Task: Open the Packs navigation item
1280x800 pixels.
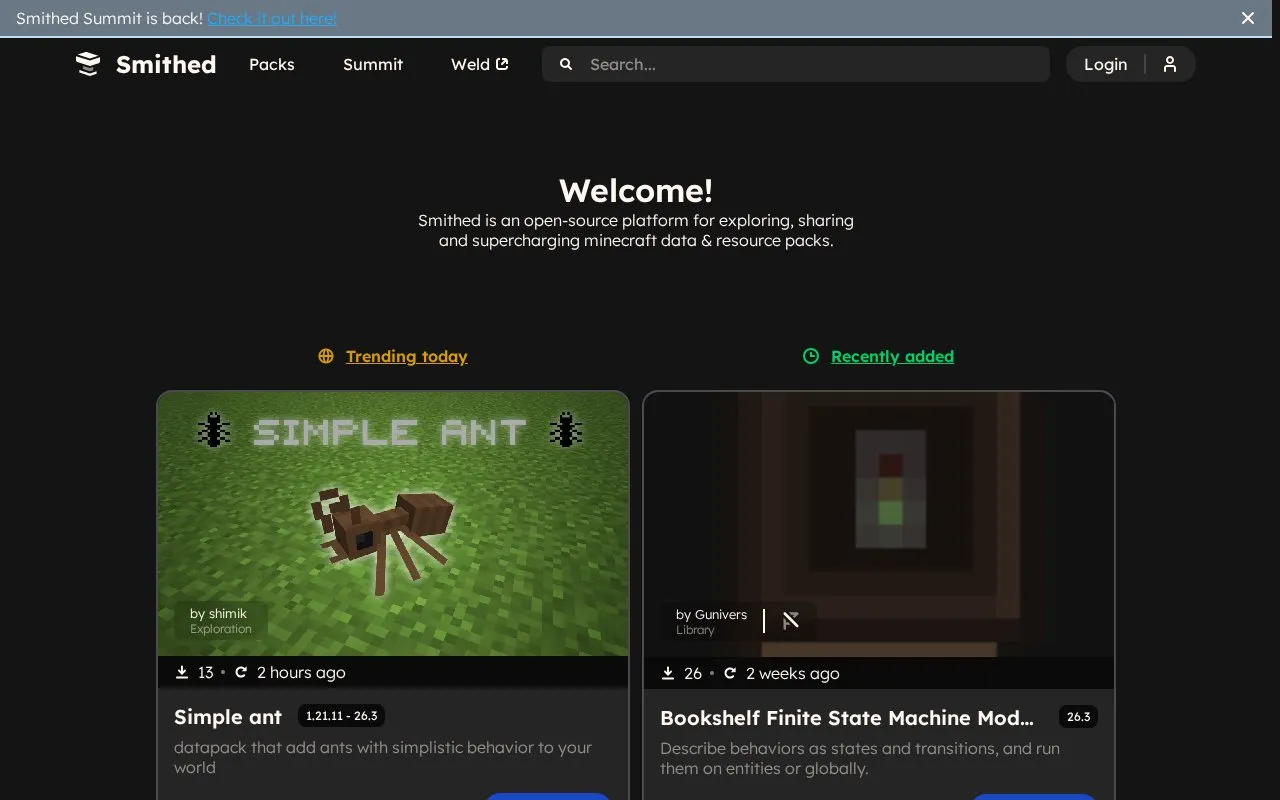Action: pos(272,64)
